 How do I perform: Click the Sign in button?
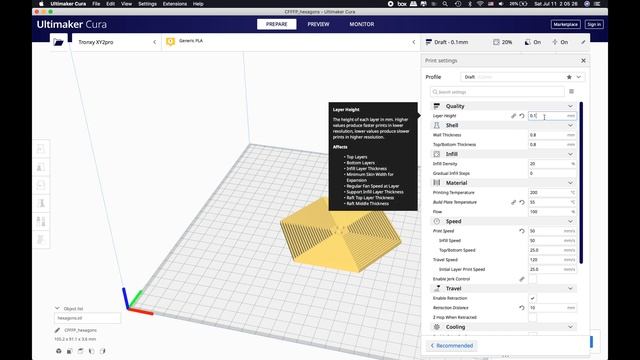(x=594, y=24)
